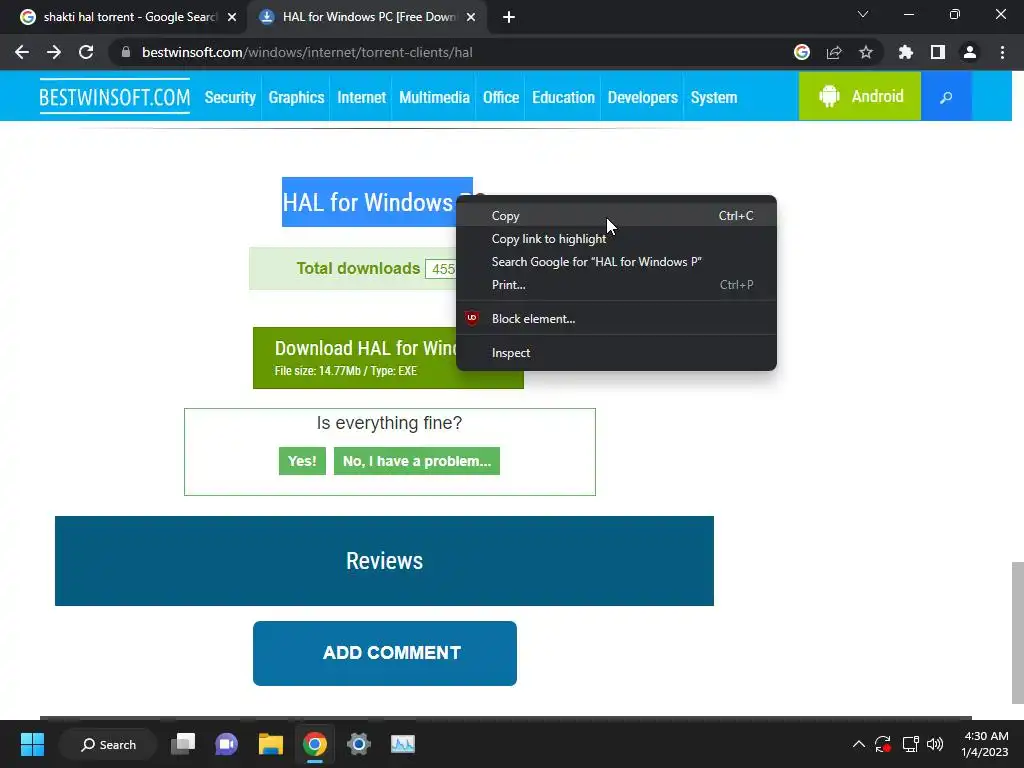Image resolution: width=1024 pixels, height=768 pixels.
Task: Open the clock showing 4:30 AM
Action: (x=985, y=744)
